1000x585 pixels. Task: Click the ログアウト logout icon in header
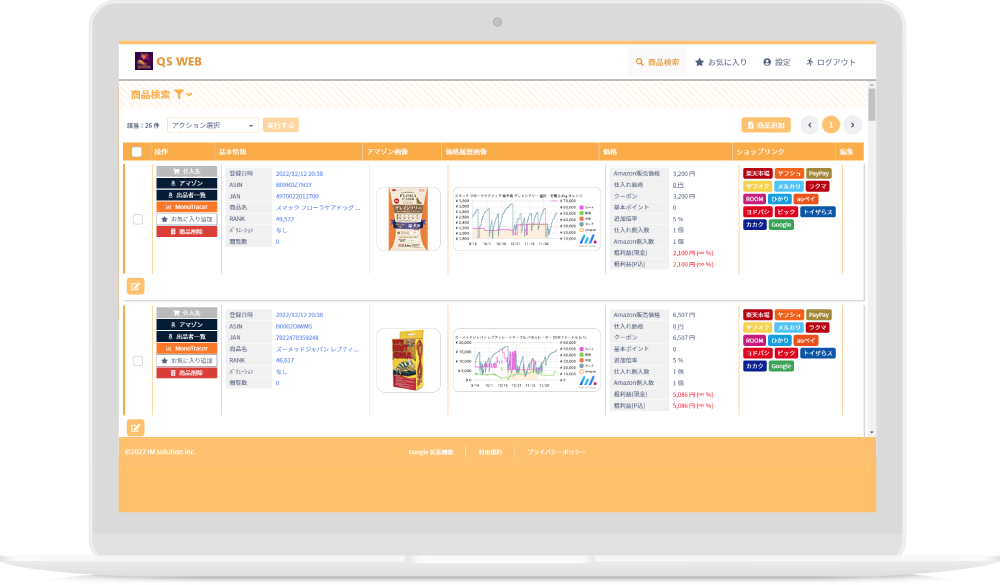coord(810,62)
